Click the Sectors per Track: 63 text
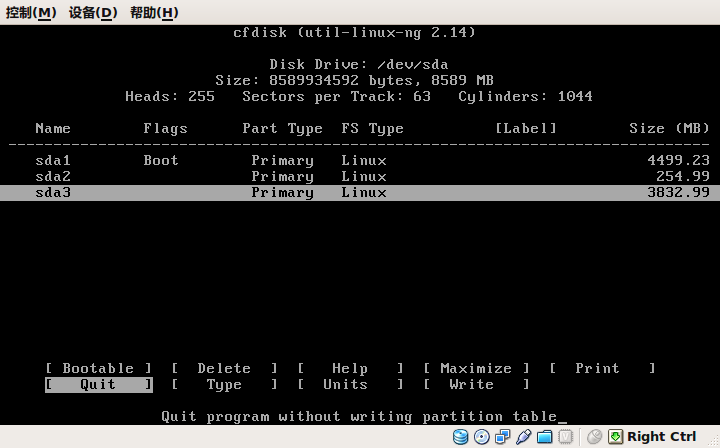This screenshot has width=720, height=448. pyautogui.click(x=337, y=96)
